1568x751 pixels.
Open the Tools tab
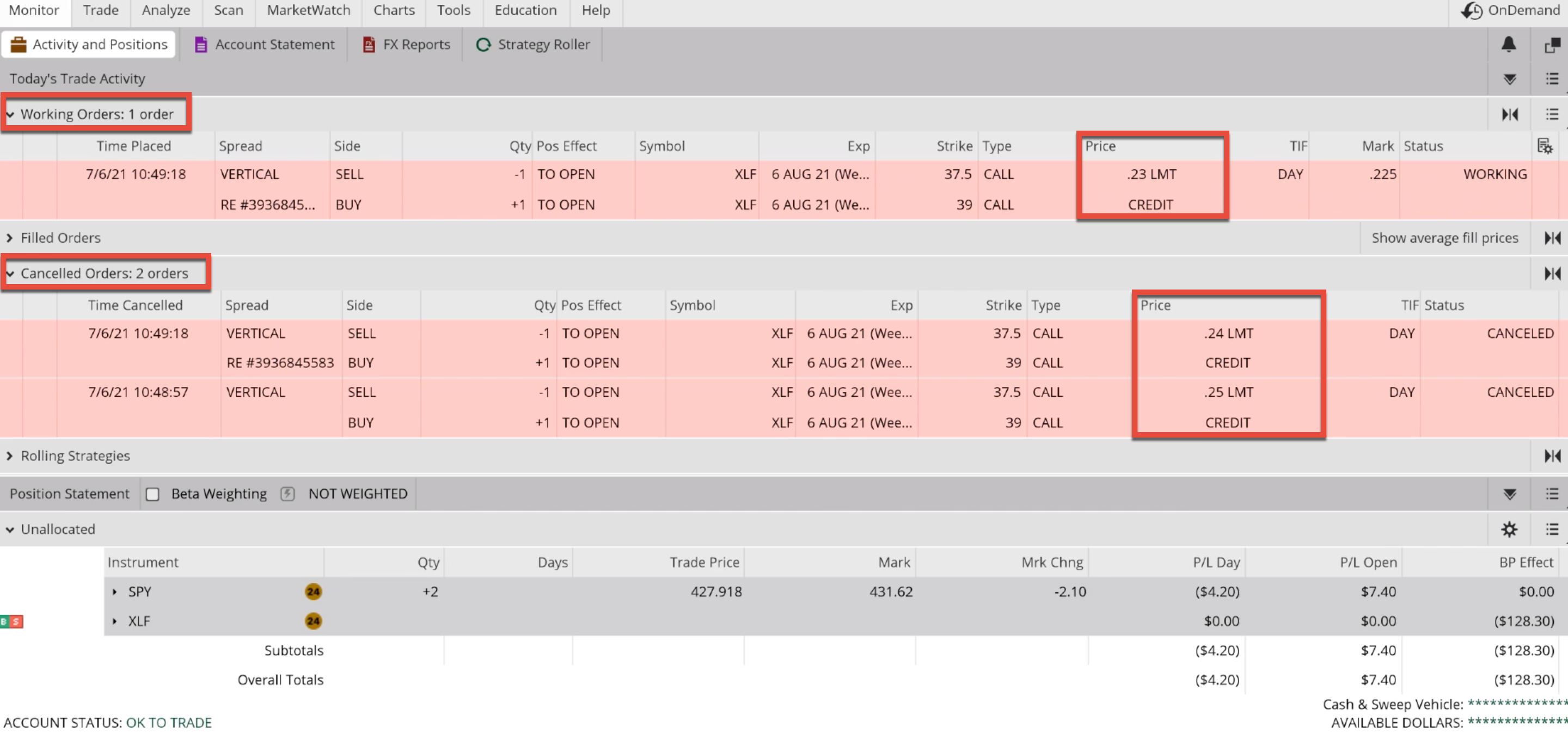(x=454, y=10)
